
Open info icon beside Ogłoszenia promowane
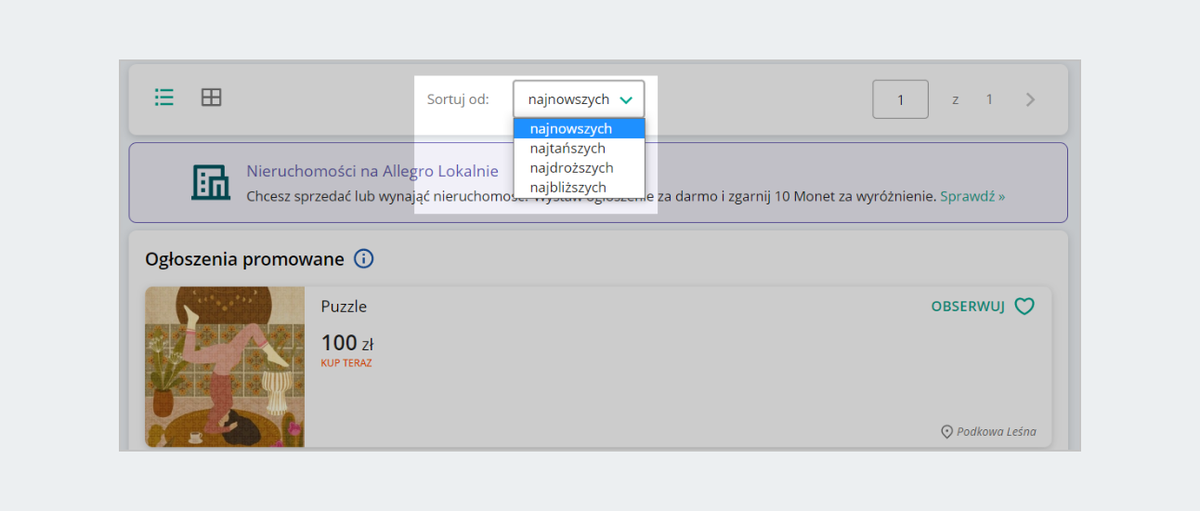point(364,259)
